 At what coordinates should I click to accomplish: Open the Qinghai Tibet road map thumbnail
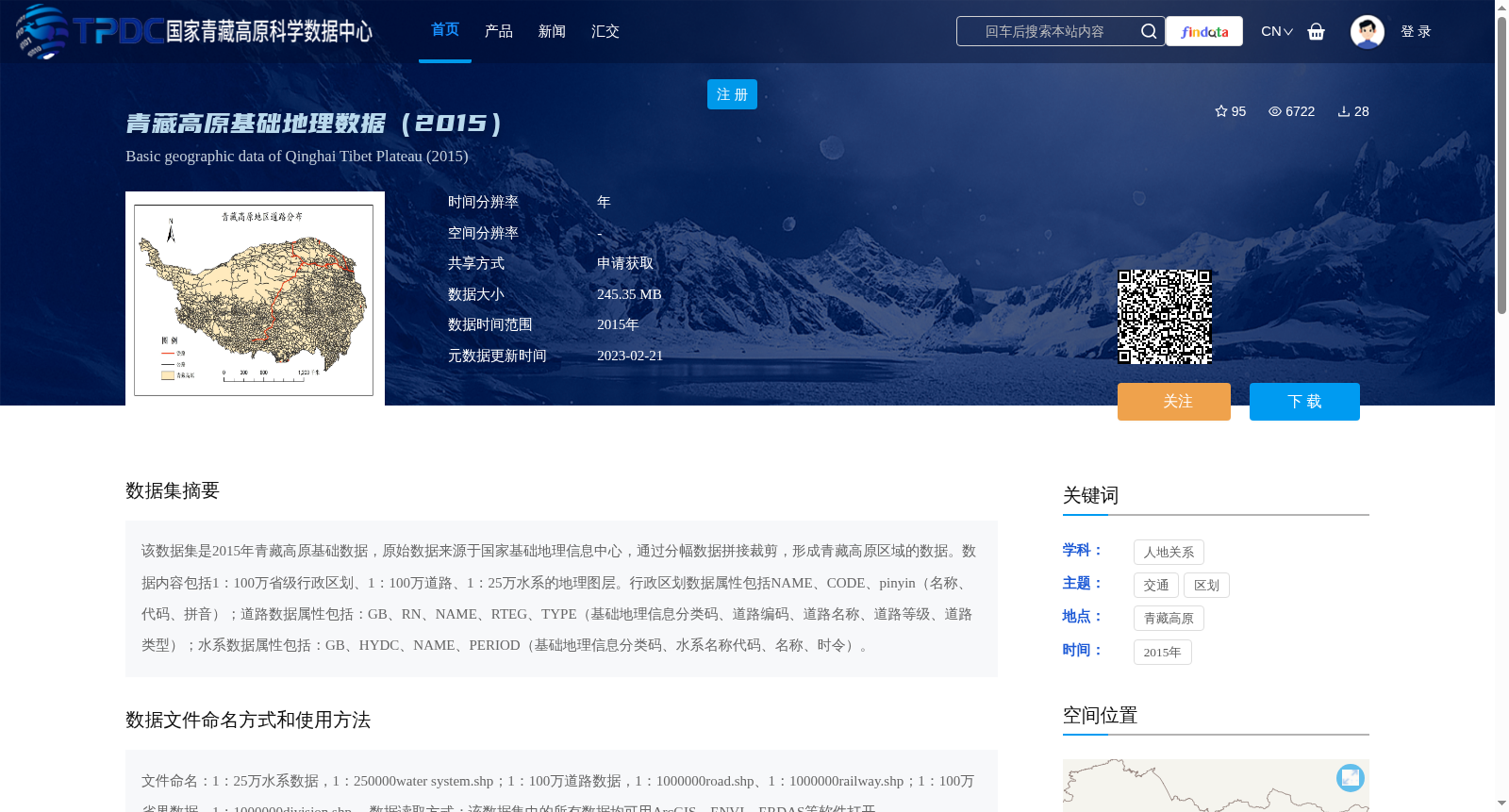click(x=255, y=299)
